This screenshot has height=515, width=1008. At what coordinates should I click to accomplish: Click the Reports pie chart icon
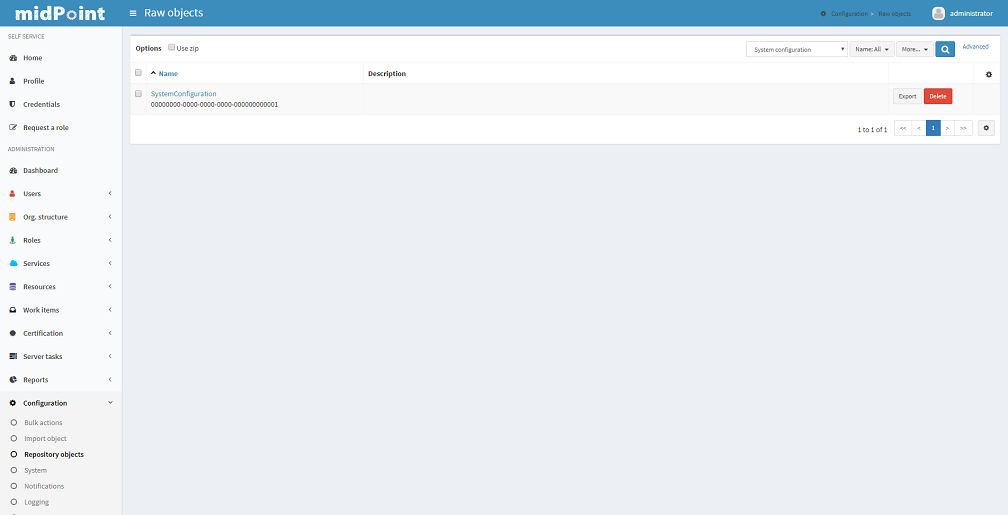click(13, 379)
